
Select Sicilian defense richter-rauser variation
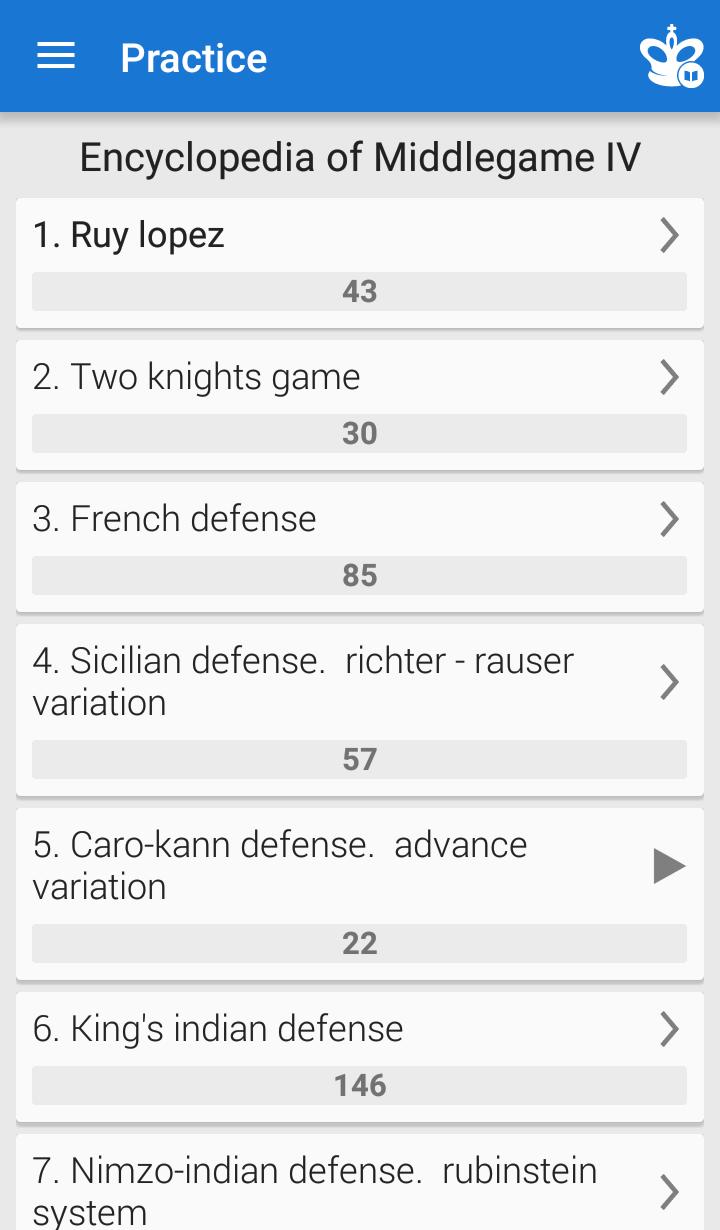tap(302, 681)
